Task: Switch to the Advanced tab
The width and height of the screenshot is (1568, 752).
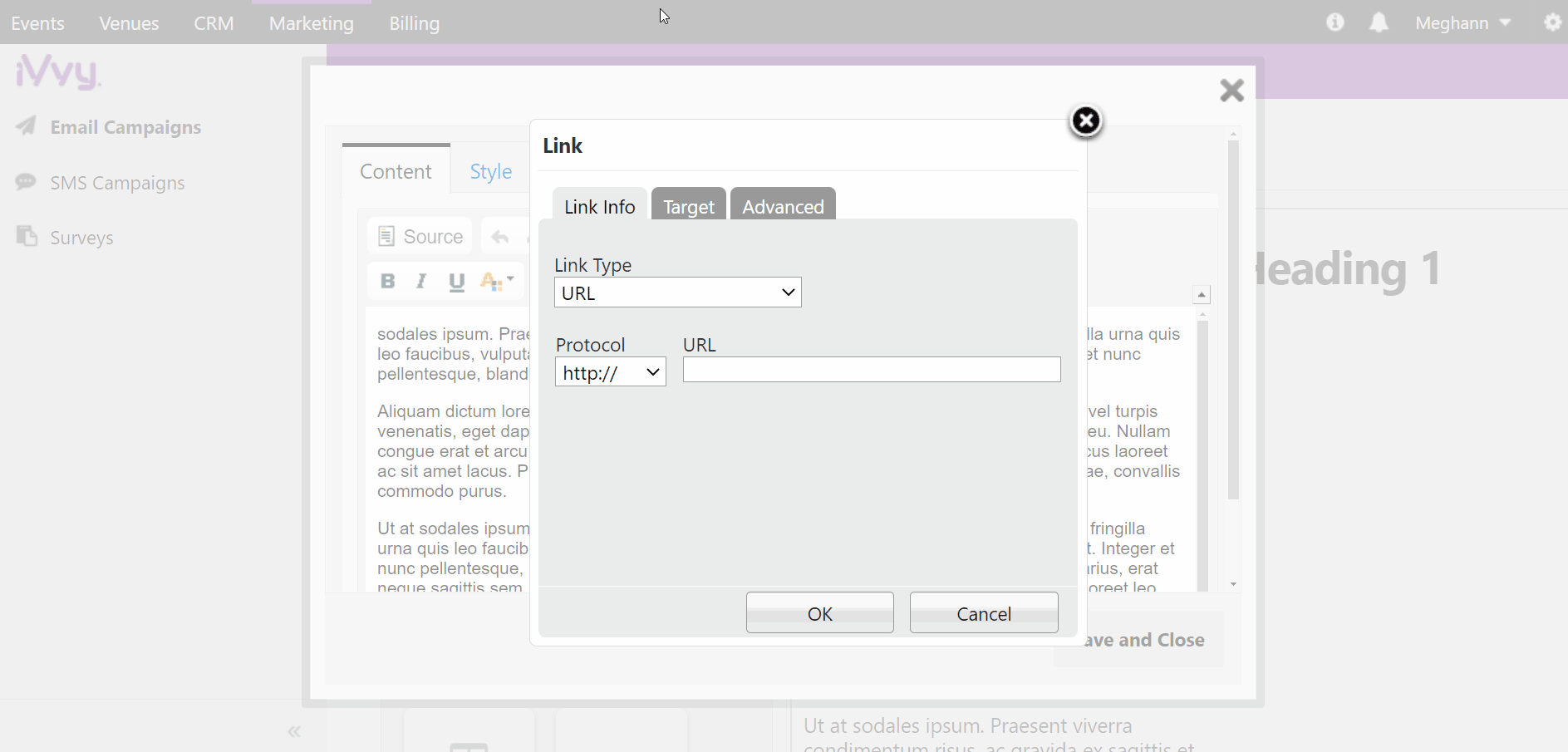Action: click(x=783, y=206)
